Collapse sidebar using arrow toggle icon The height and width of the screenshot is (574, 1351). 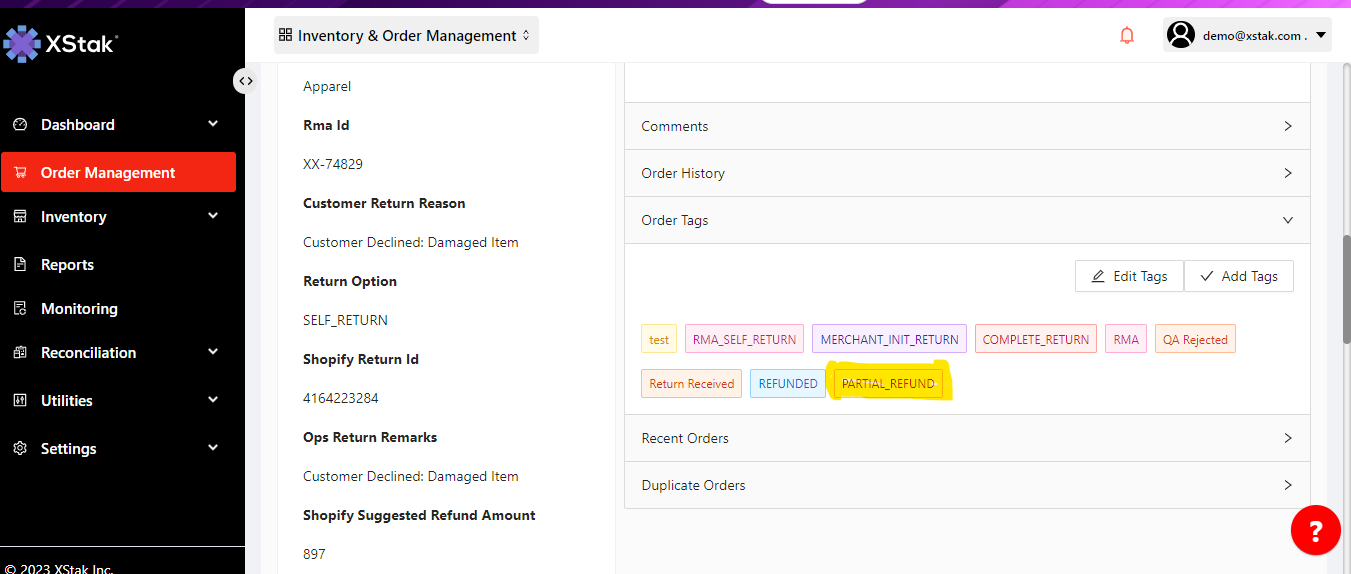coord(245,81)
